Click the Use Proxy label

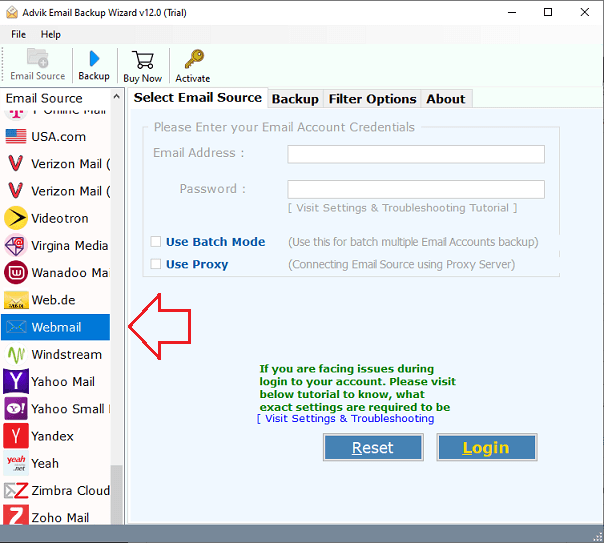[197, 264]
